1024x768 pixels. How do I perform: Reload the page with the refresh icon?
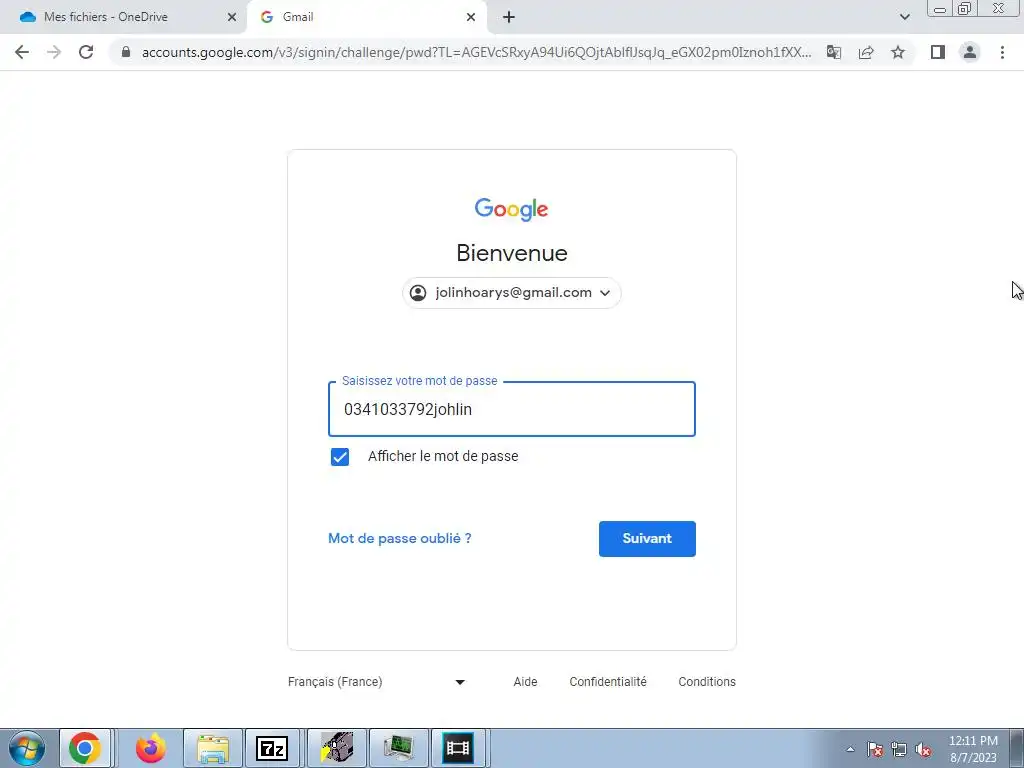(x=86, y=52)
